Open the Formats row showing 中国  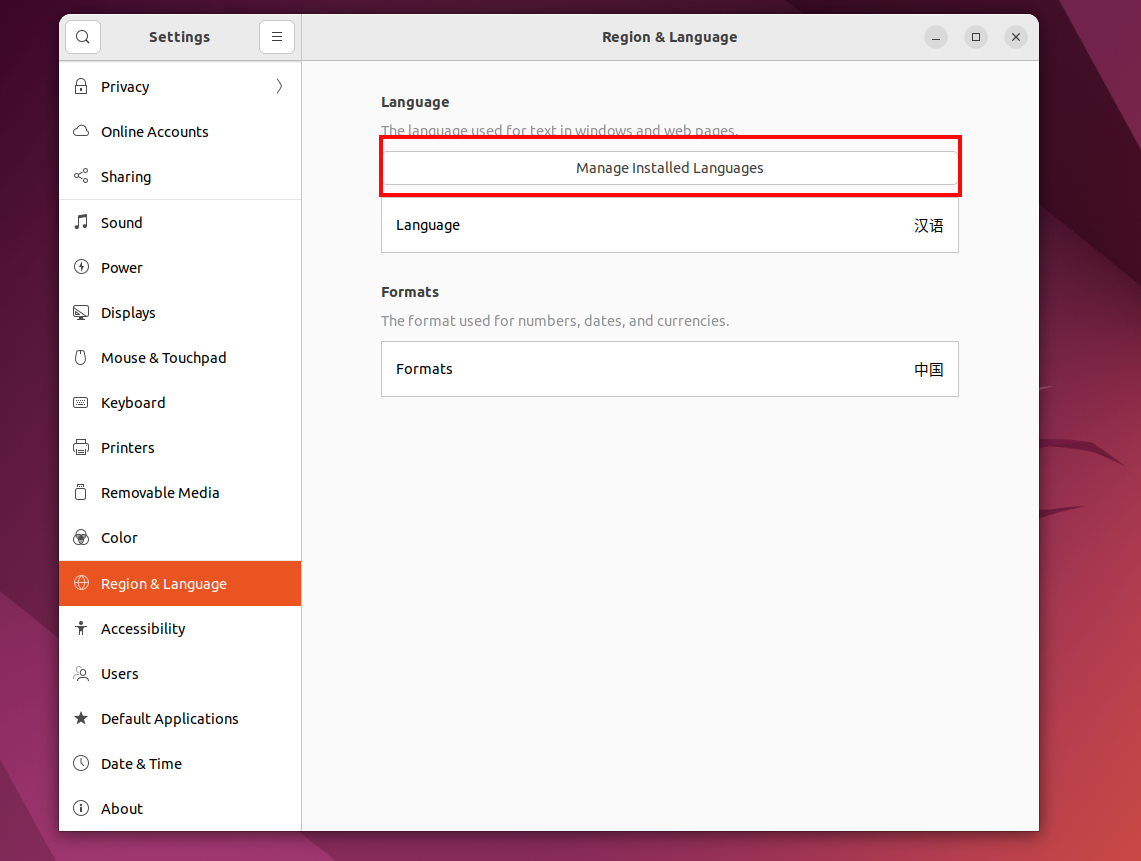click(x=669, y=369)
